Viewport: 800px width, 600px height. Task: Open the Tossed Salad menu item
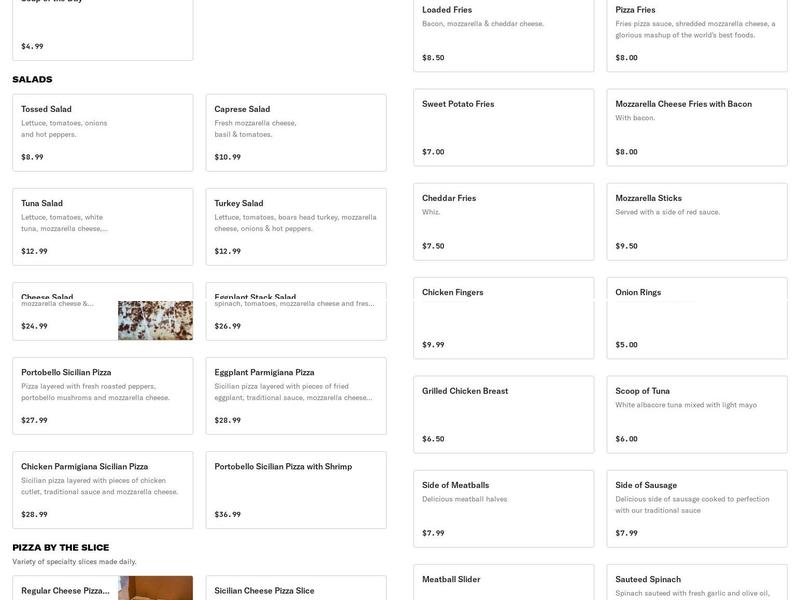point(102,132)
